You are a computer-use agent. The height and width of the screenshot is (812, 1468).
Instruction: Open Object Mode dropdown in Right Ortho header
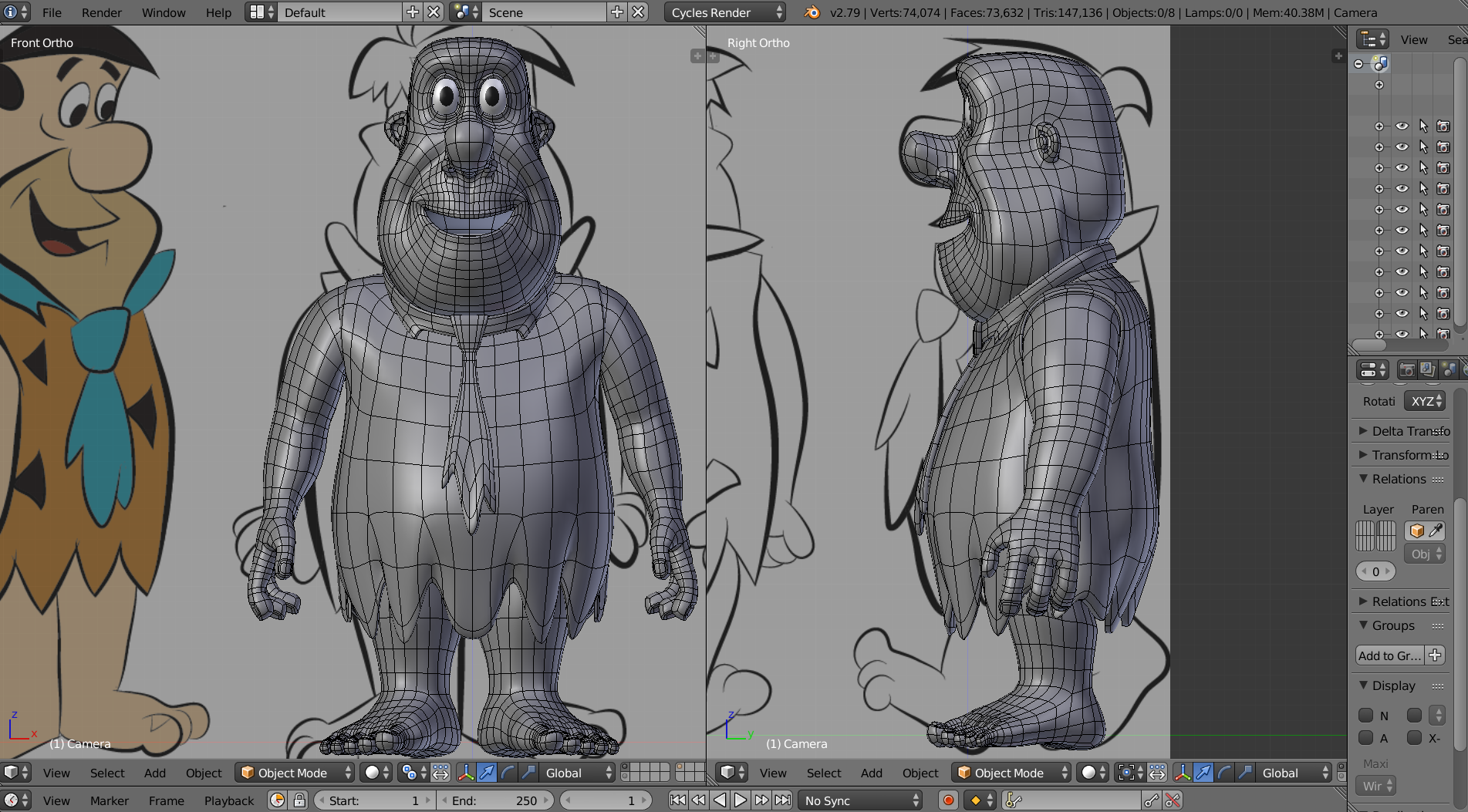(1011, 773)
